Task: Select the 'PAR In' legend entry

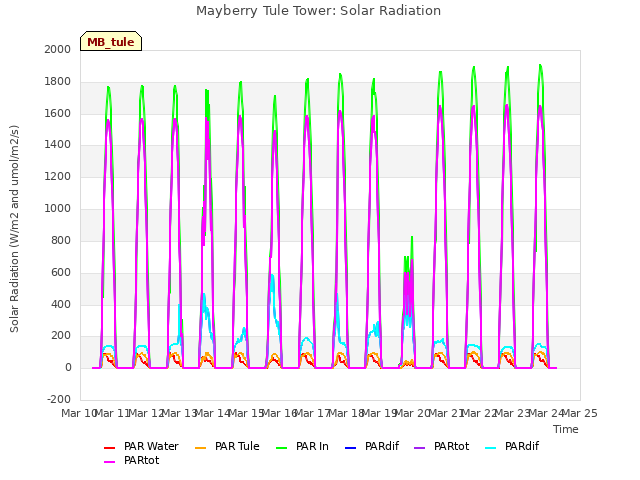Action: point(302,446)
